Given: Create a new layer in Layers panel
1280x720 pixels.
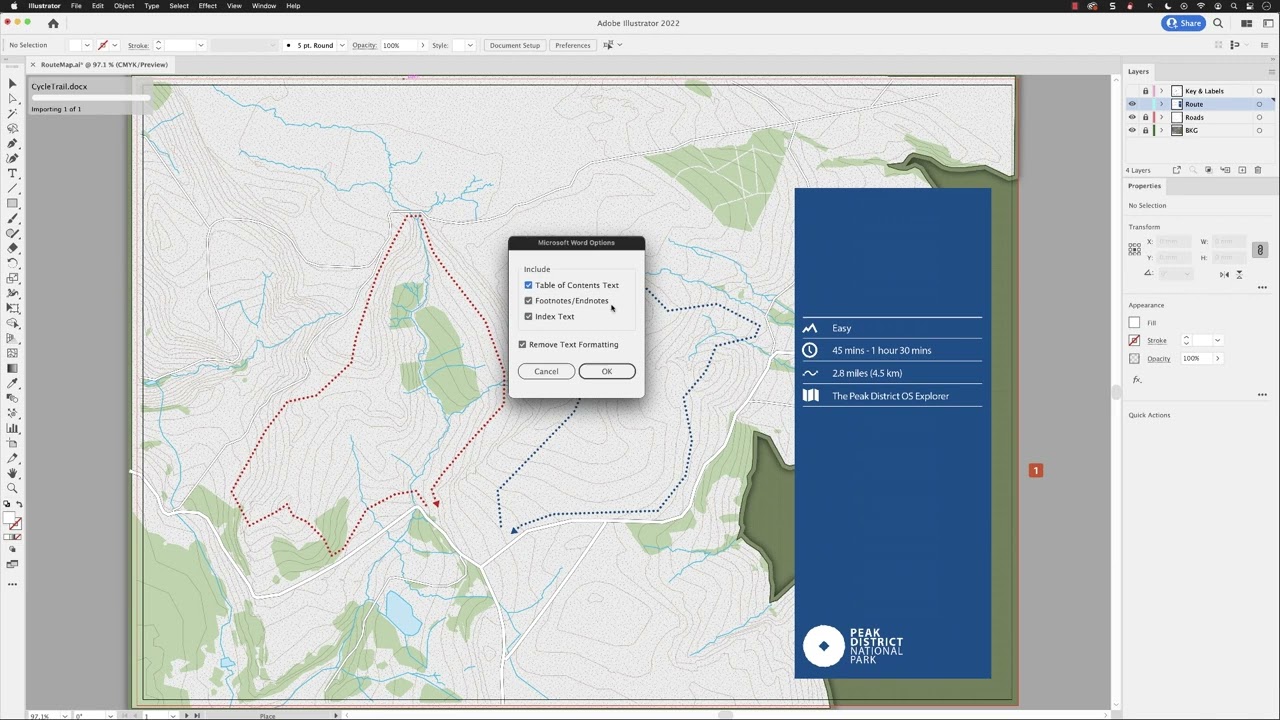Looking at the screenshot, I should click(x=1242, y=170).
